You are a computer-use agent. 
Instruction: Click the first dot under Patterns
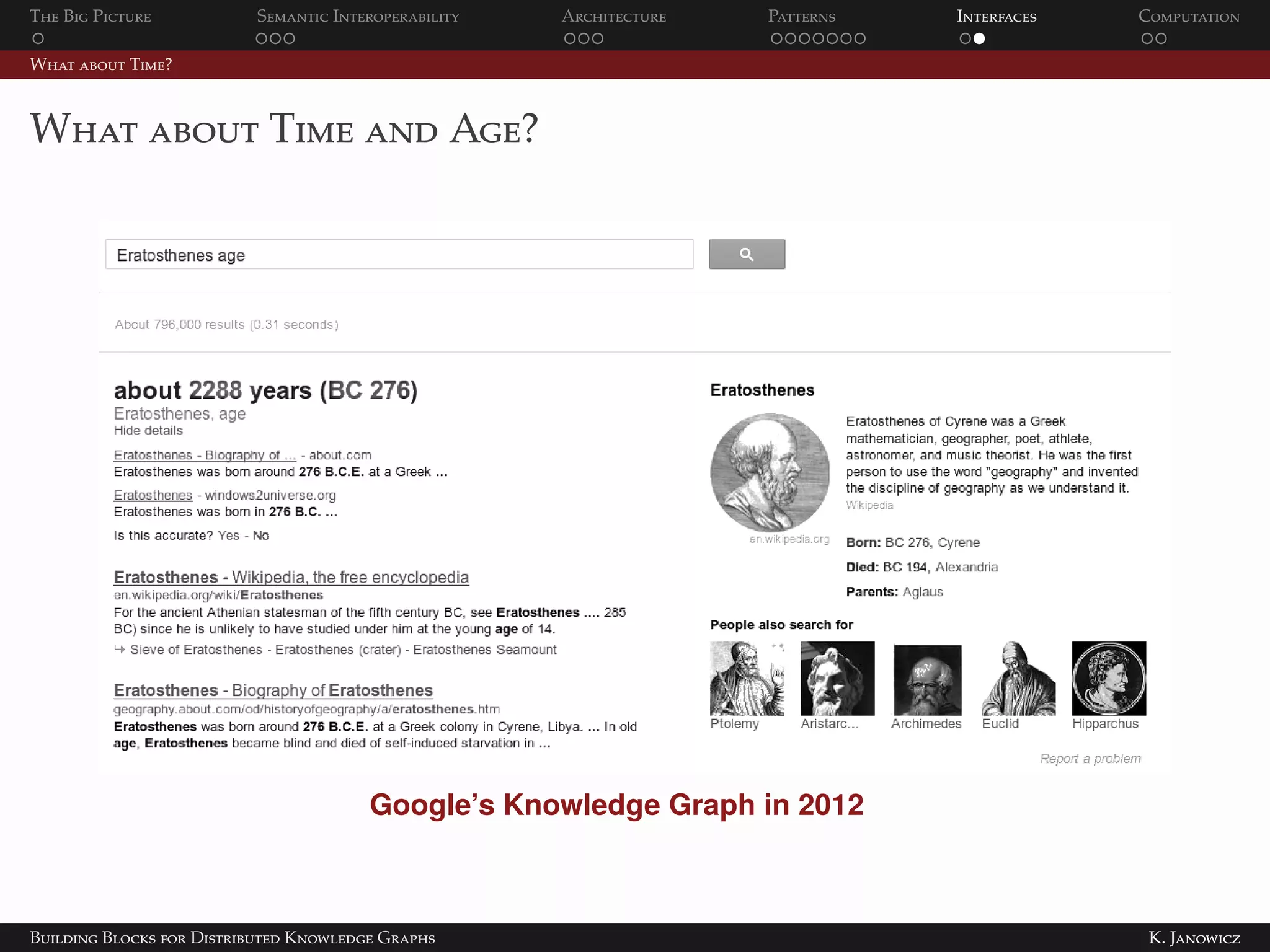click(x=776, y=38)
